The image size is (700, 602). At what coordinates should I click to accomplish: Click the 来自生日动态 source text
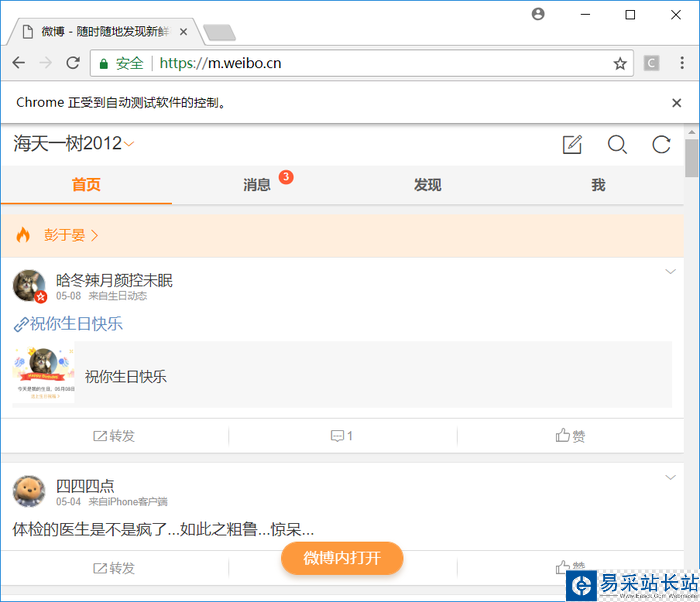118,296
